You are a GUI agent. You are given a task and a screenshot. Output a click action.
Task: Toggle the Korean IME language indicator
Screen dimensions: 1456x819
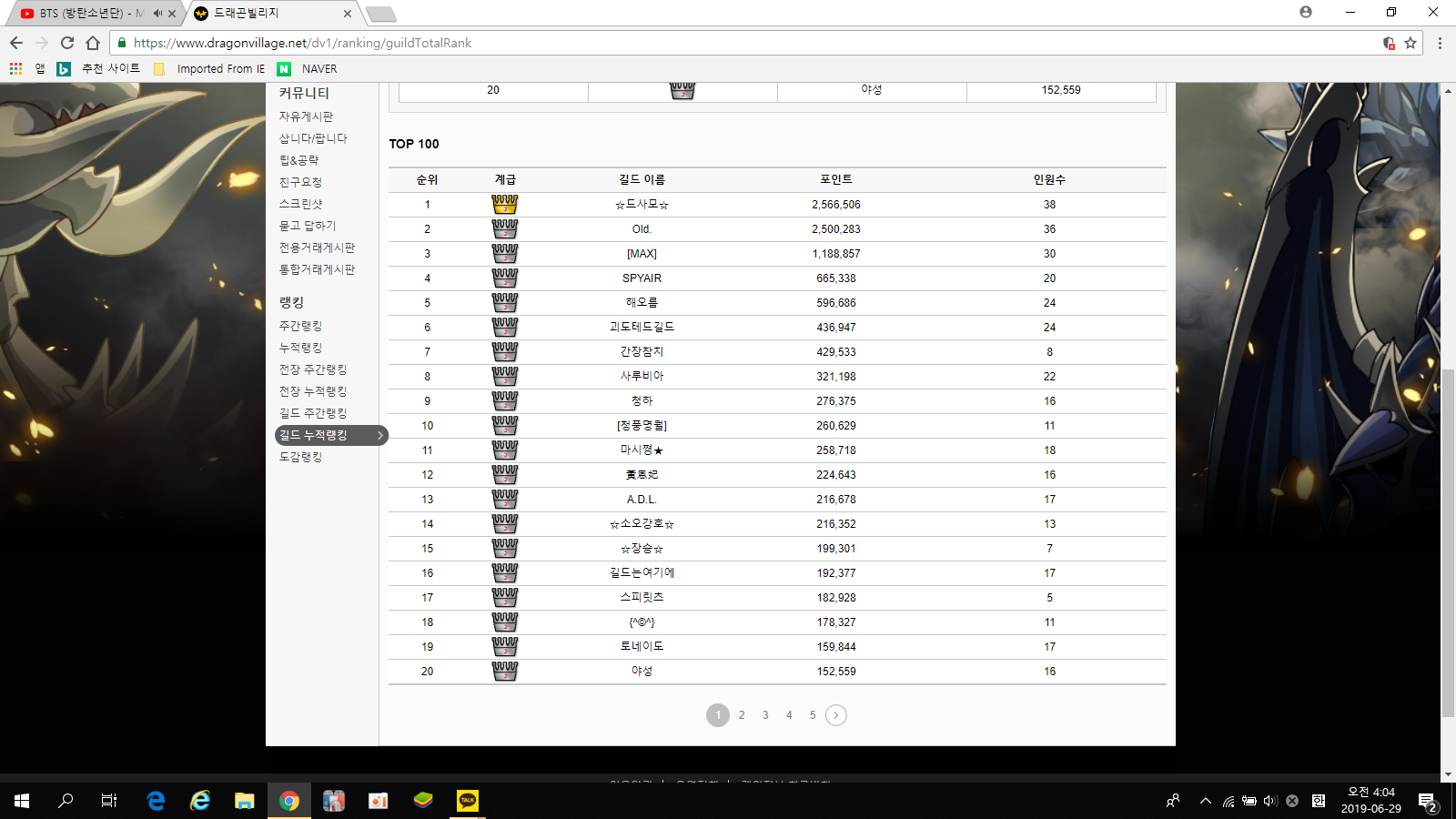pyautogui.click(x=1318, y=801)
